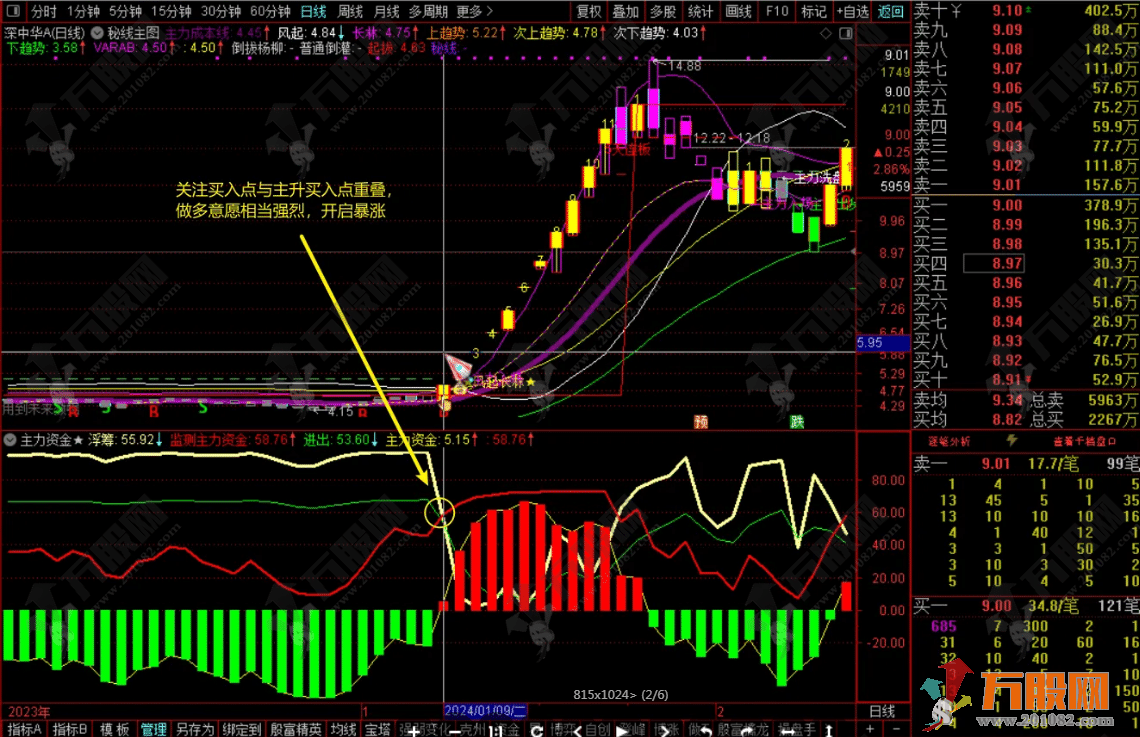1140x737 pixels.
Task: Click the image viewer zoom-out minus icon
Action: tap(454, 730)
